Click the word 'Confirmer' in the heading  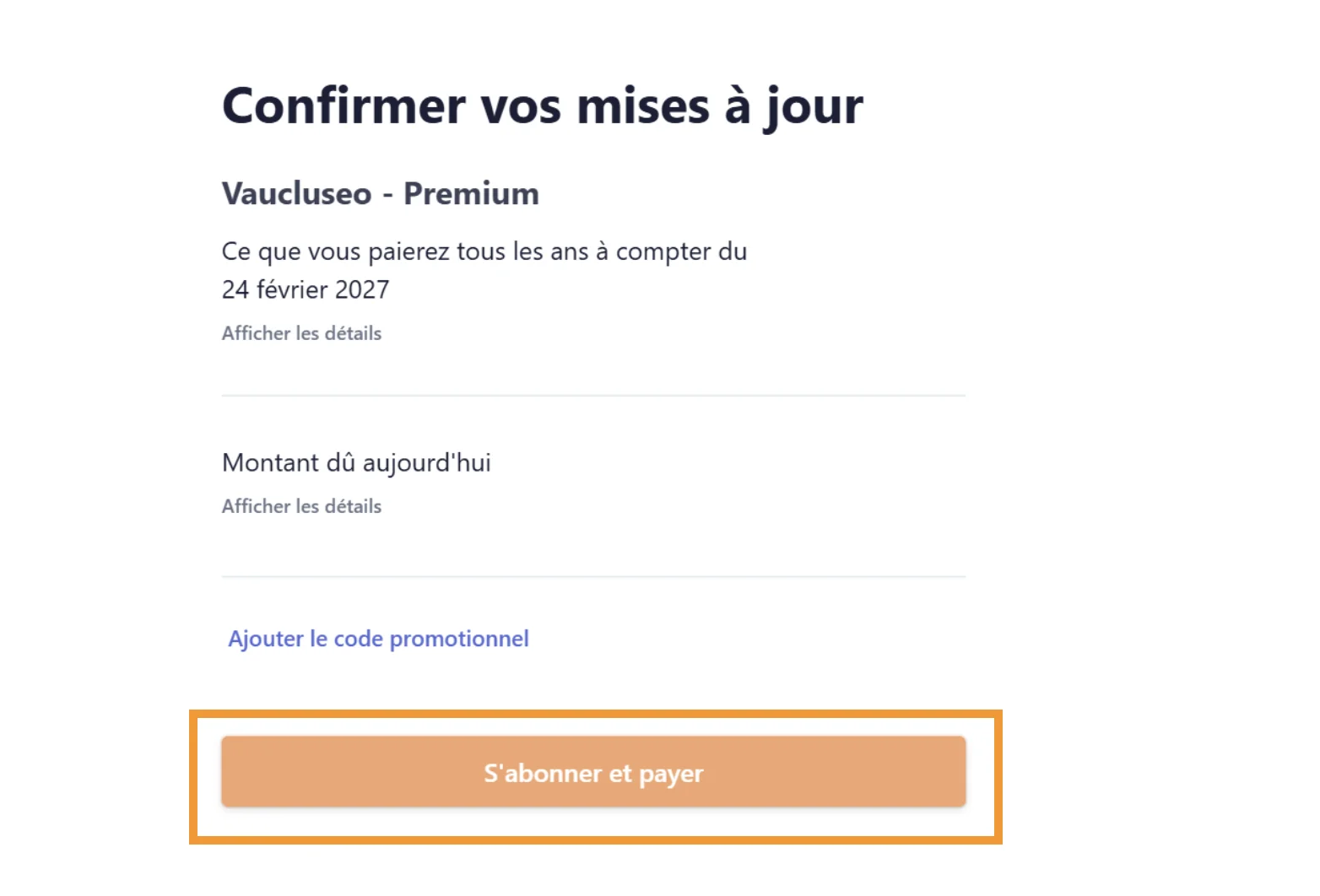[x=344, y=106]
